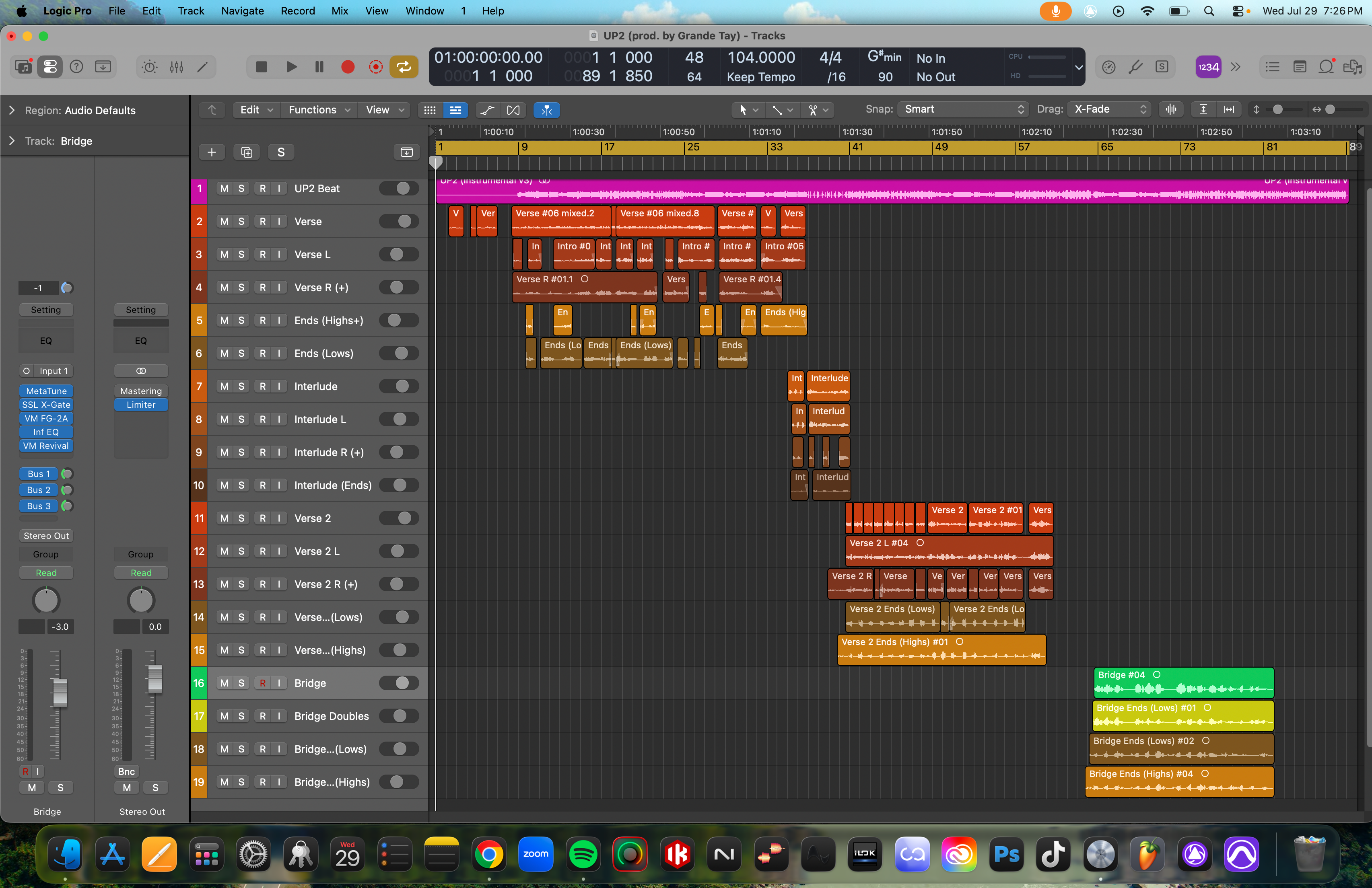Viewport: 1372px width, 888px height.
Task: Open the Mix menu
Action: [x=340, y=10]
